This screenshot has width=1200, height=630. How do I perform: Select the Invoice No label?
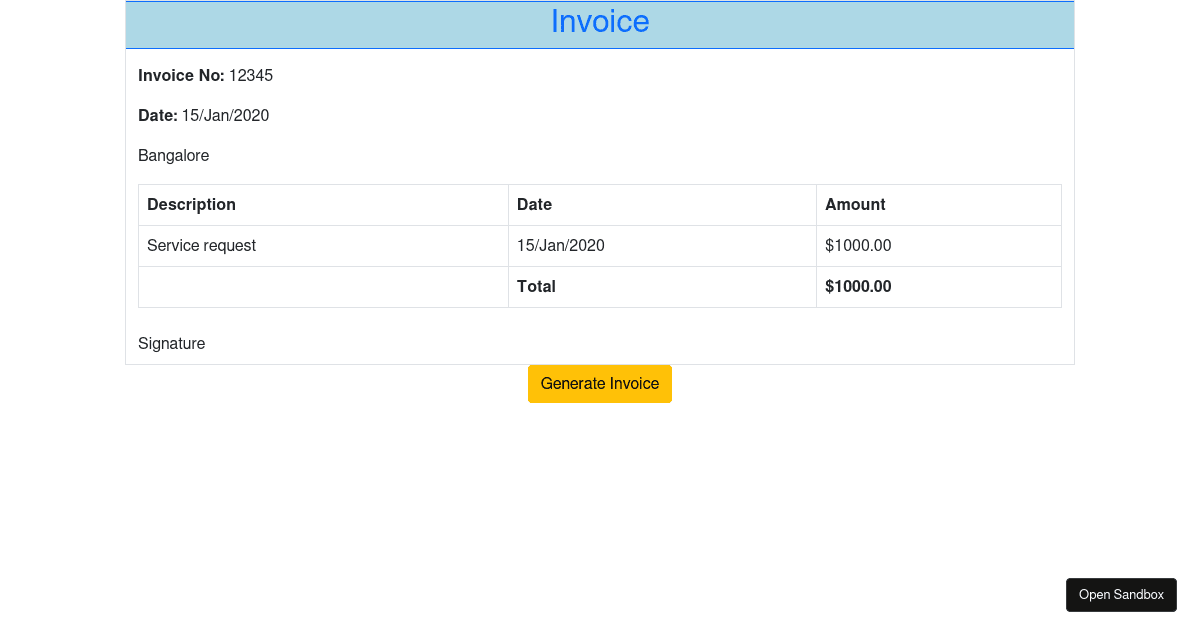[x=181, y=76]
